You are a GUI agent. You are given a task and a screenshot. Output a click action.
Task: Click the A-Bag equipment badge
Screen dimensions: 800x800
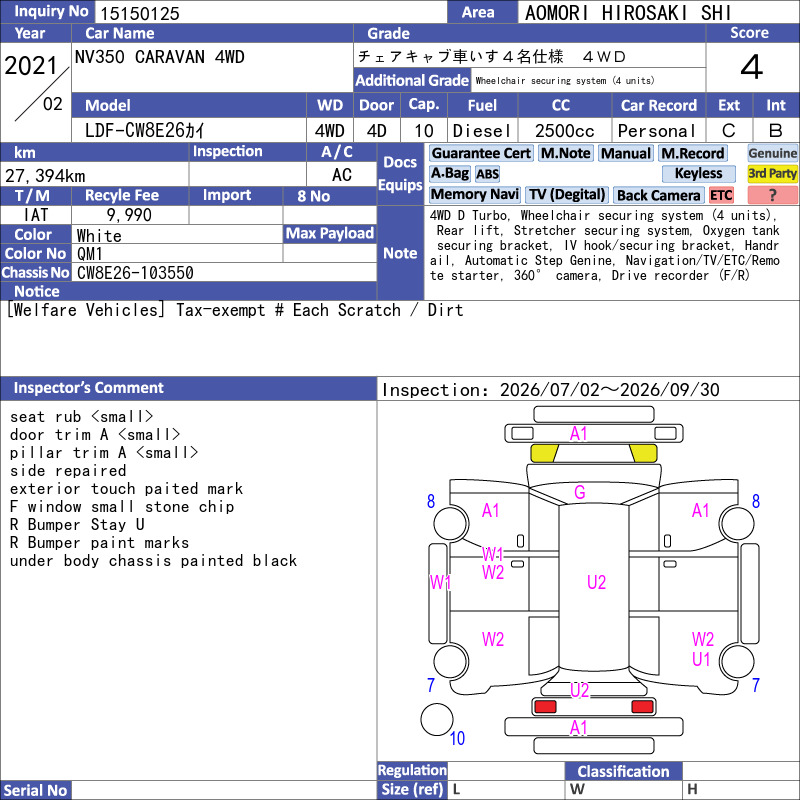[449, 173]
